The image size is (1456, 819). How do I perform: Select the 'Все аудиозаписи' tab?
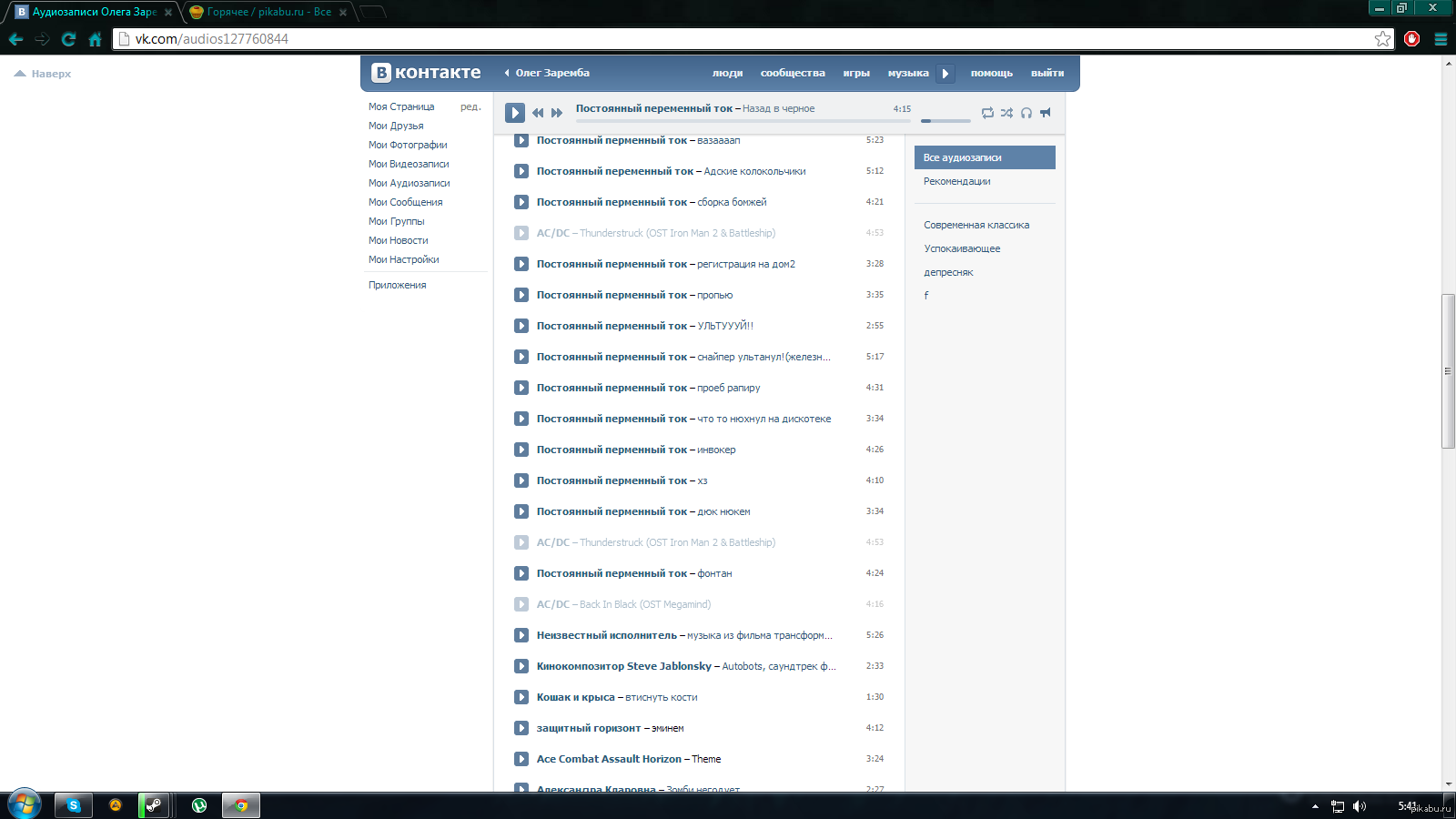[985, 157]
